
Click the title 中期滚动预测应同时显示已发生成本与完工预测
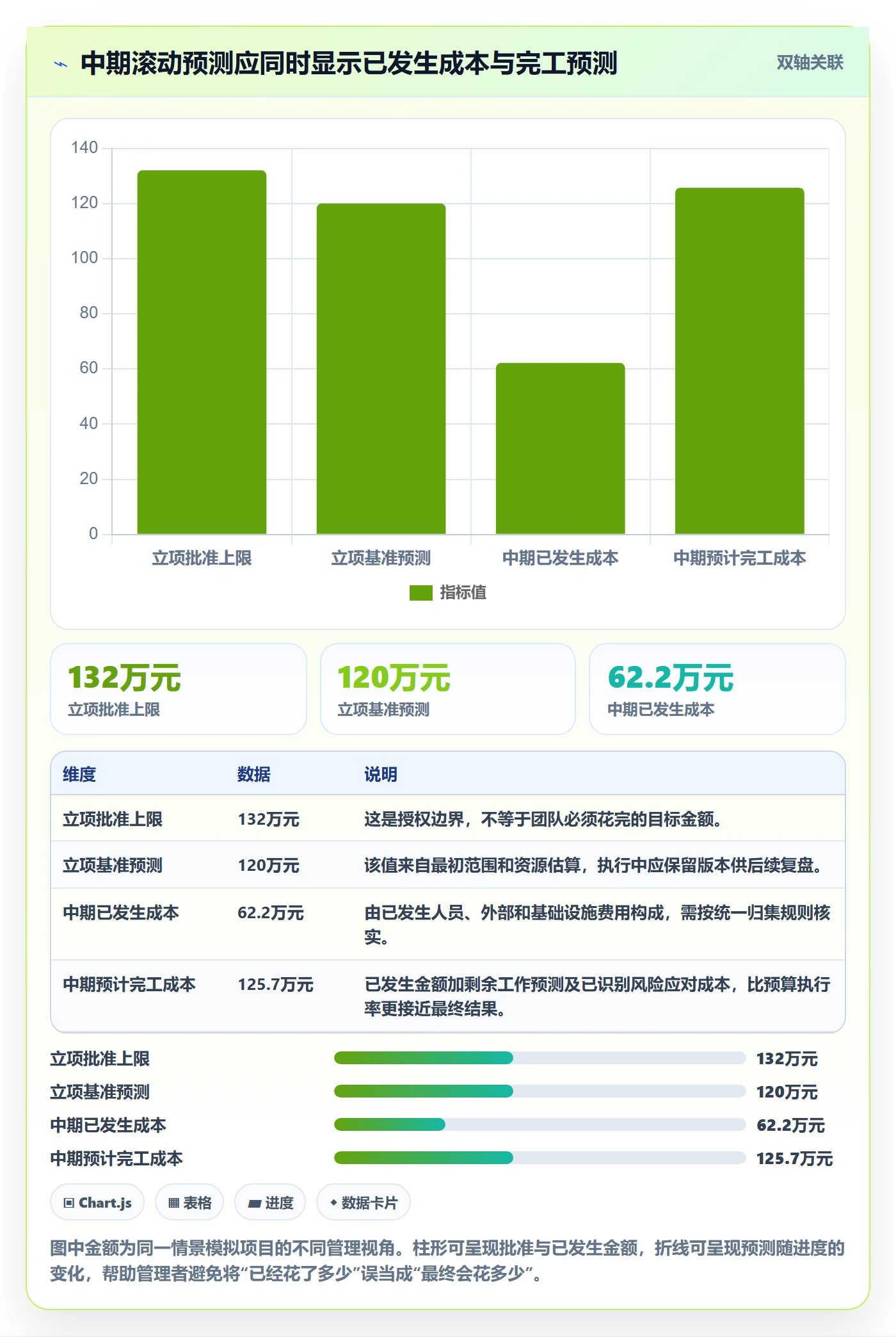(x=349, y=63)
